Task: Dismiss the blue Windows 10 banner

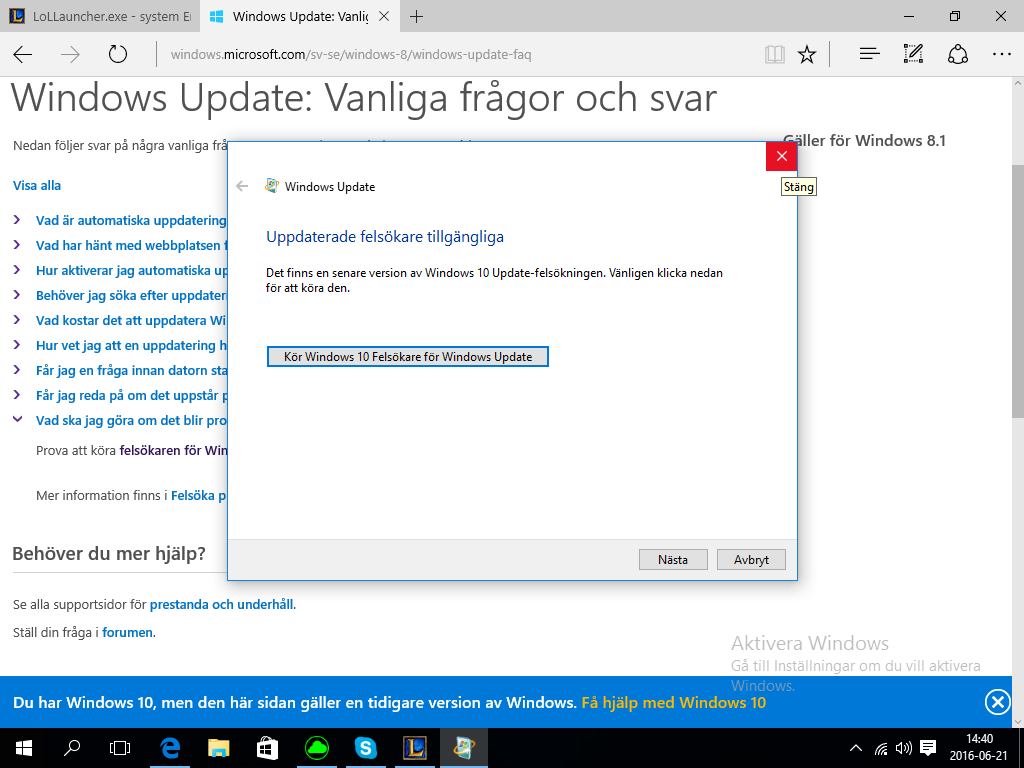Action: (x=997, y=702)
